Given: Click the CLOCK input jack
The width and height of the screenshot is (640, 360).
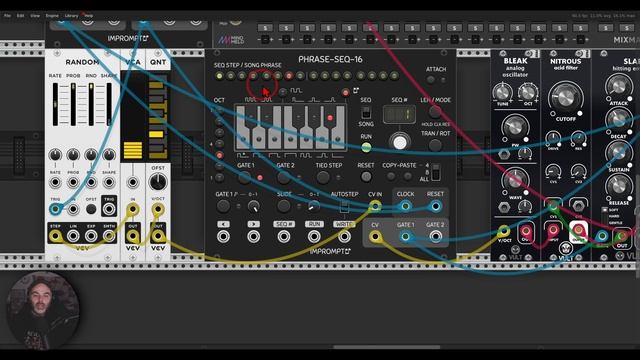Looking at the screenshot, I should tap(405, 206).
